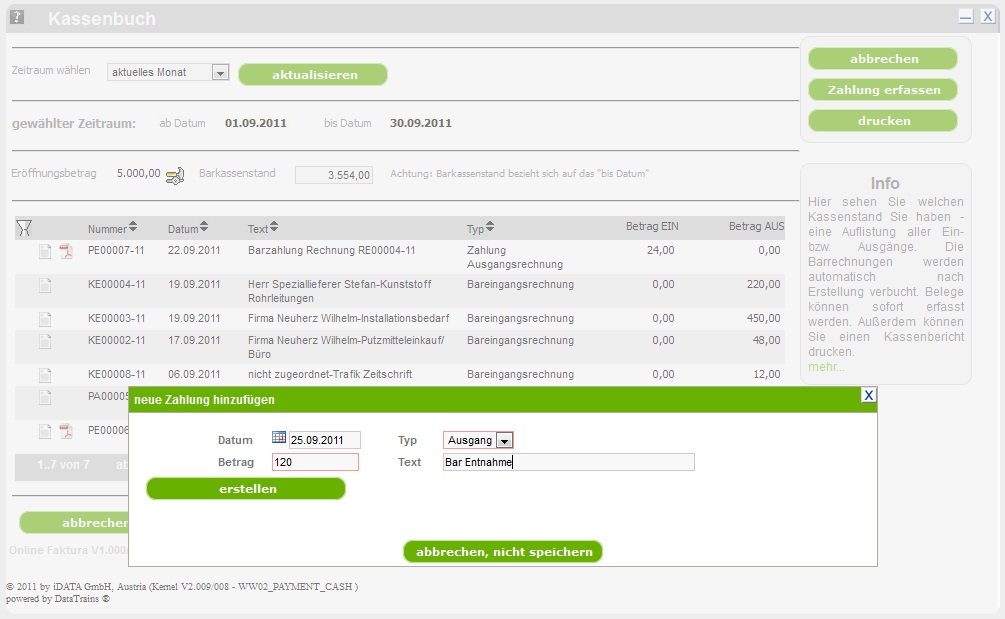This screenshot has width=1005, height=619.
Task: Click the 220,00 Betrag AUS value
Action: pos(763,285)
